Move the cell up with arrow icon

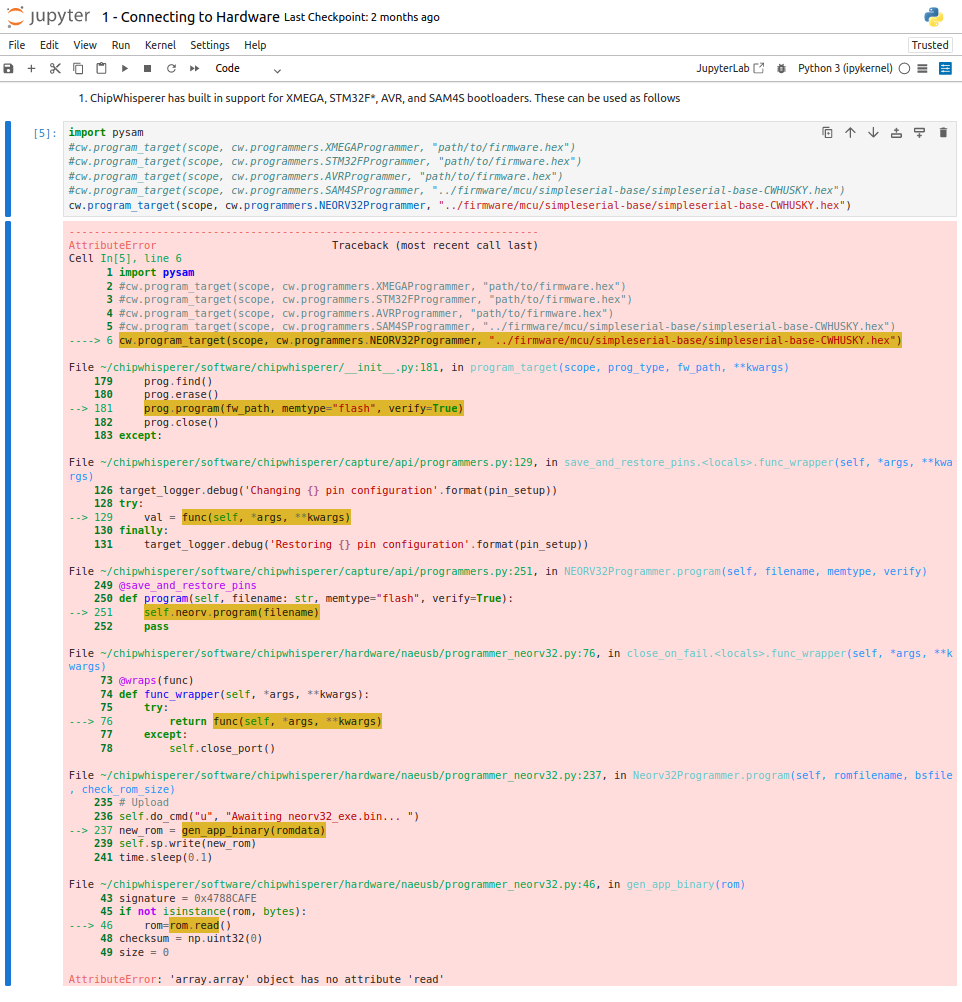(850, 132)
